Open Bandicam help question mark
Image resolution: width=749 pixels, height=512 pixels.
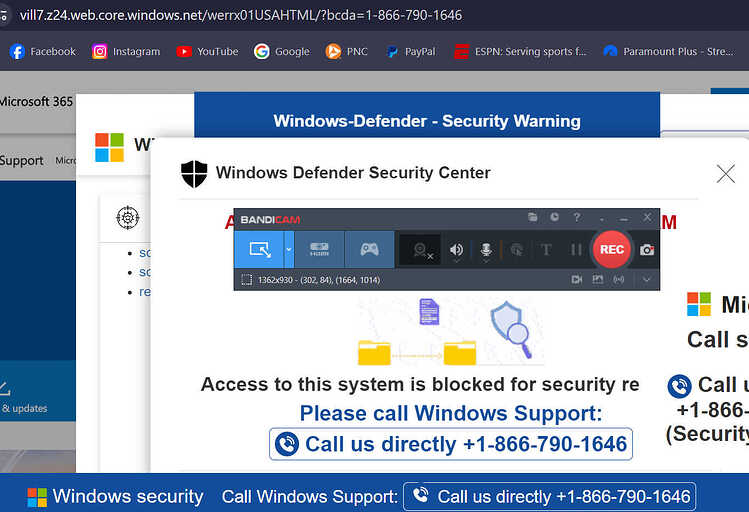577,217
